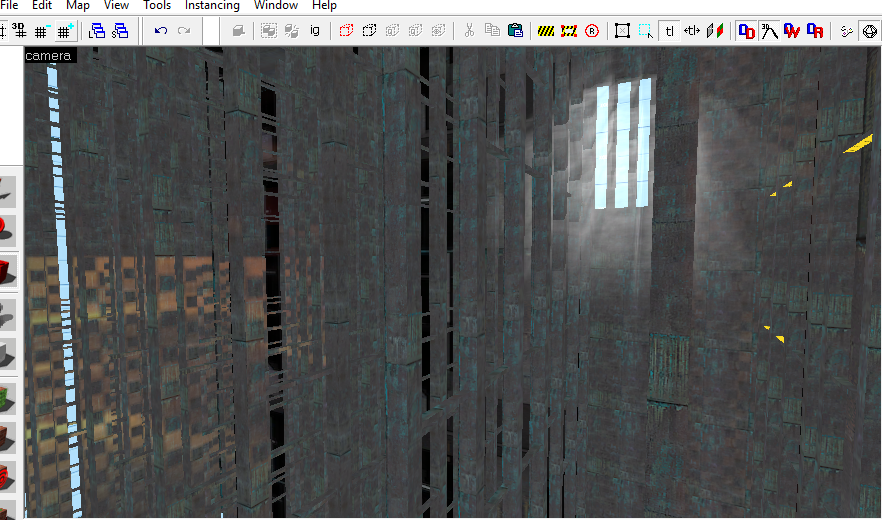Open the View menu
This screenshot has height=520, width=882.
(116, 6)
